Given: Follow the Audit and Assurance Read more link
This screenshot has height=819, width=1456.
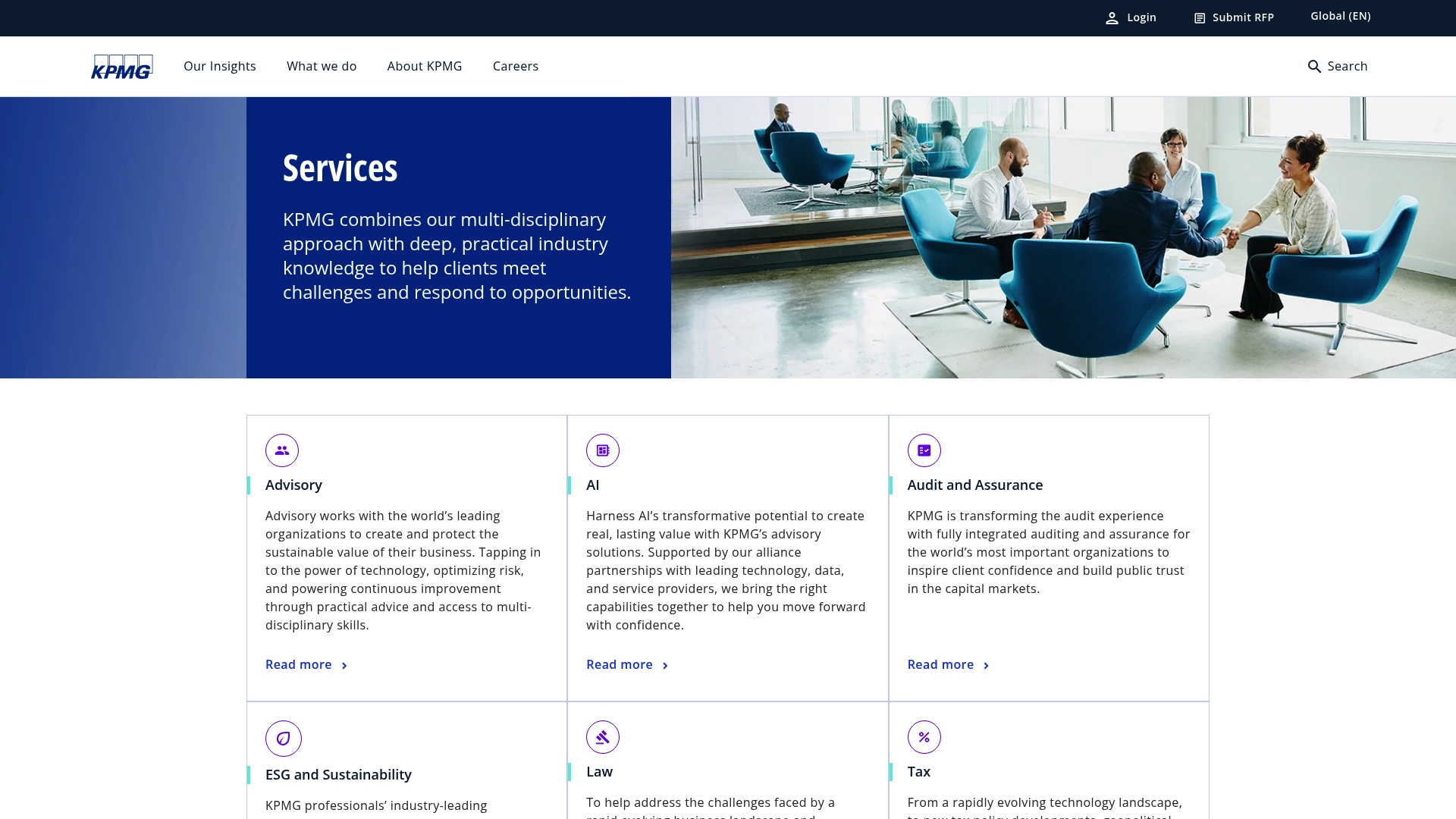Looking at the screenshot, I should (x=940, y=664).
